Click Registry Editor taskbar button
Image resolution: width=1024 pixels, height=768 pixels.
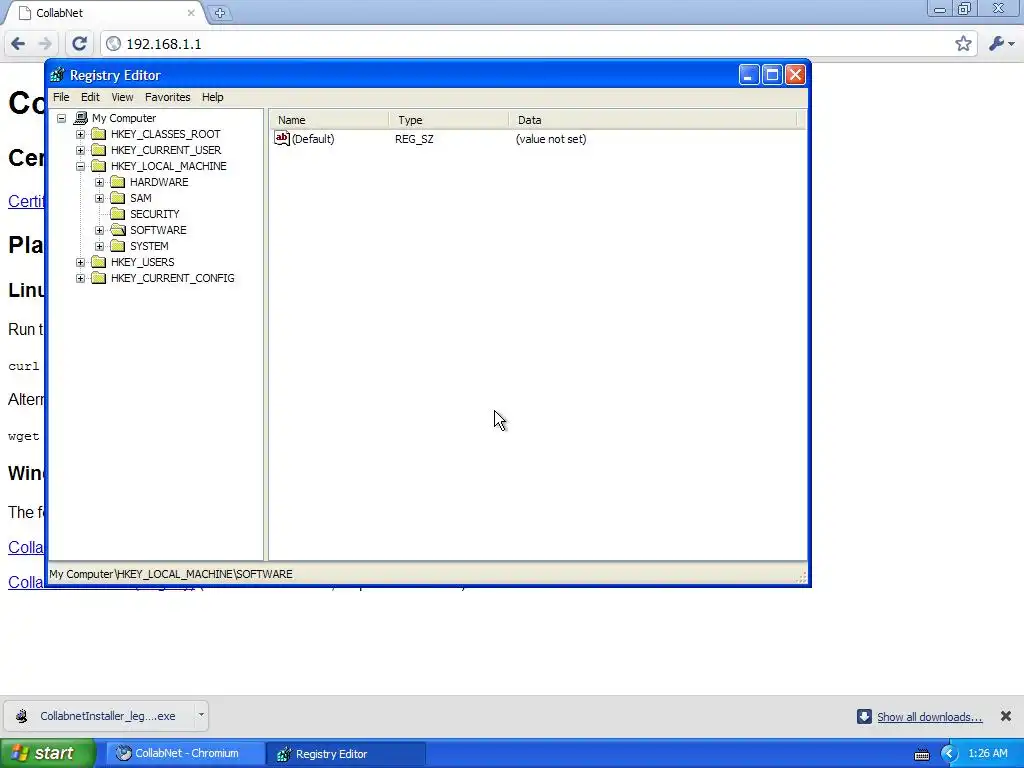tap(346, 754)
